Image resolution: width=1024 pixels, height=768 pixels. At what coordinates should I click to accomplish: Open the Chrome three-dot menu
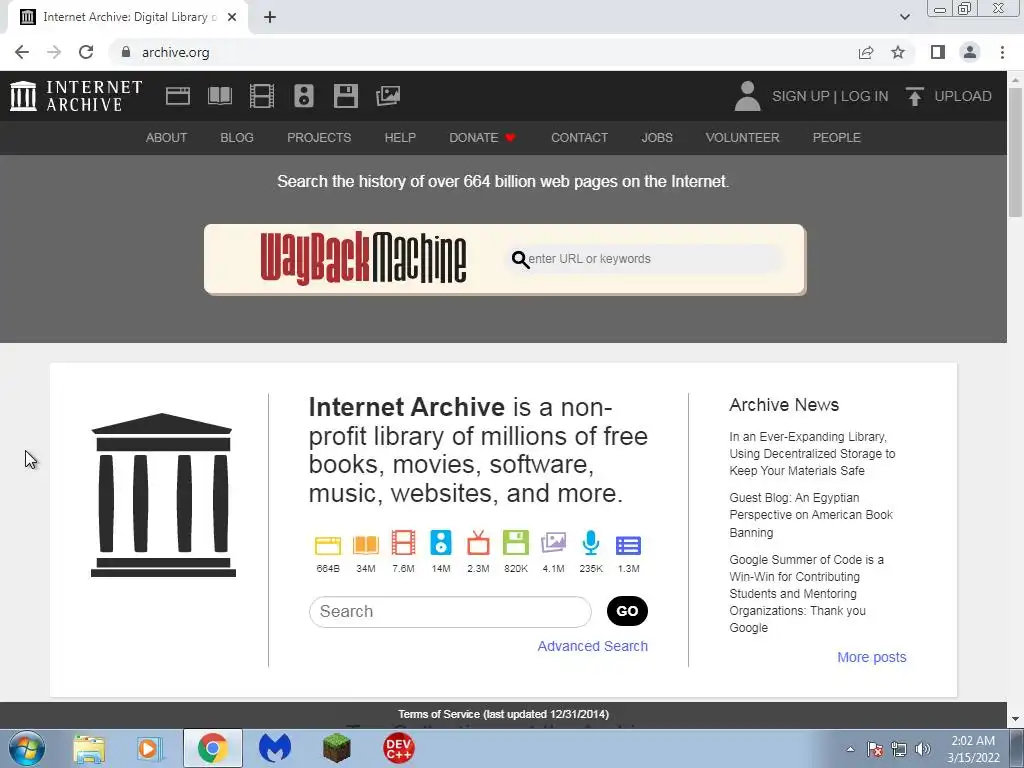1002,52
